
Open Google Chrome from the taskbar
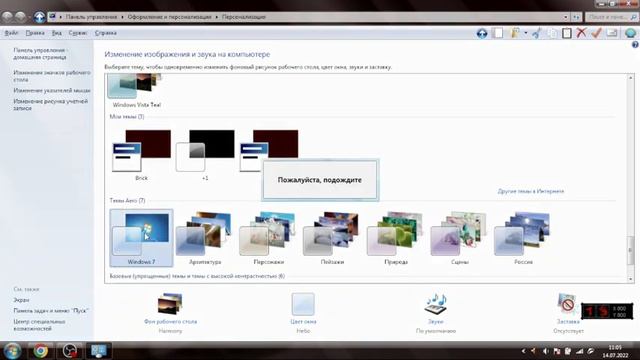(x=40, y=351)
